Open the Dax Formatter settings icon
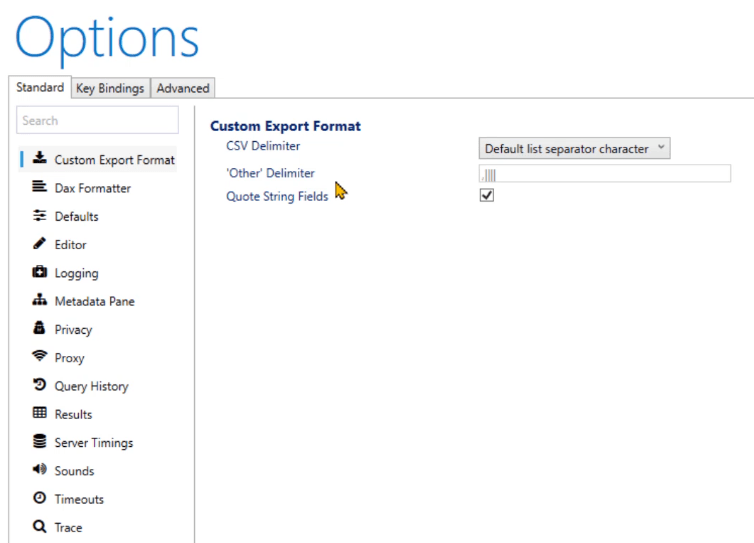The height and width of the screenshot is (543, 754). (x=39, y=187)
